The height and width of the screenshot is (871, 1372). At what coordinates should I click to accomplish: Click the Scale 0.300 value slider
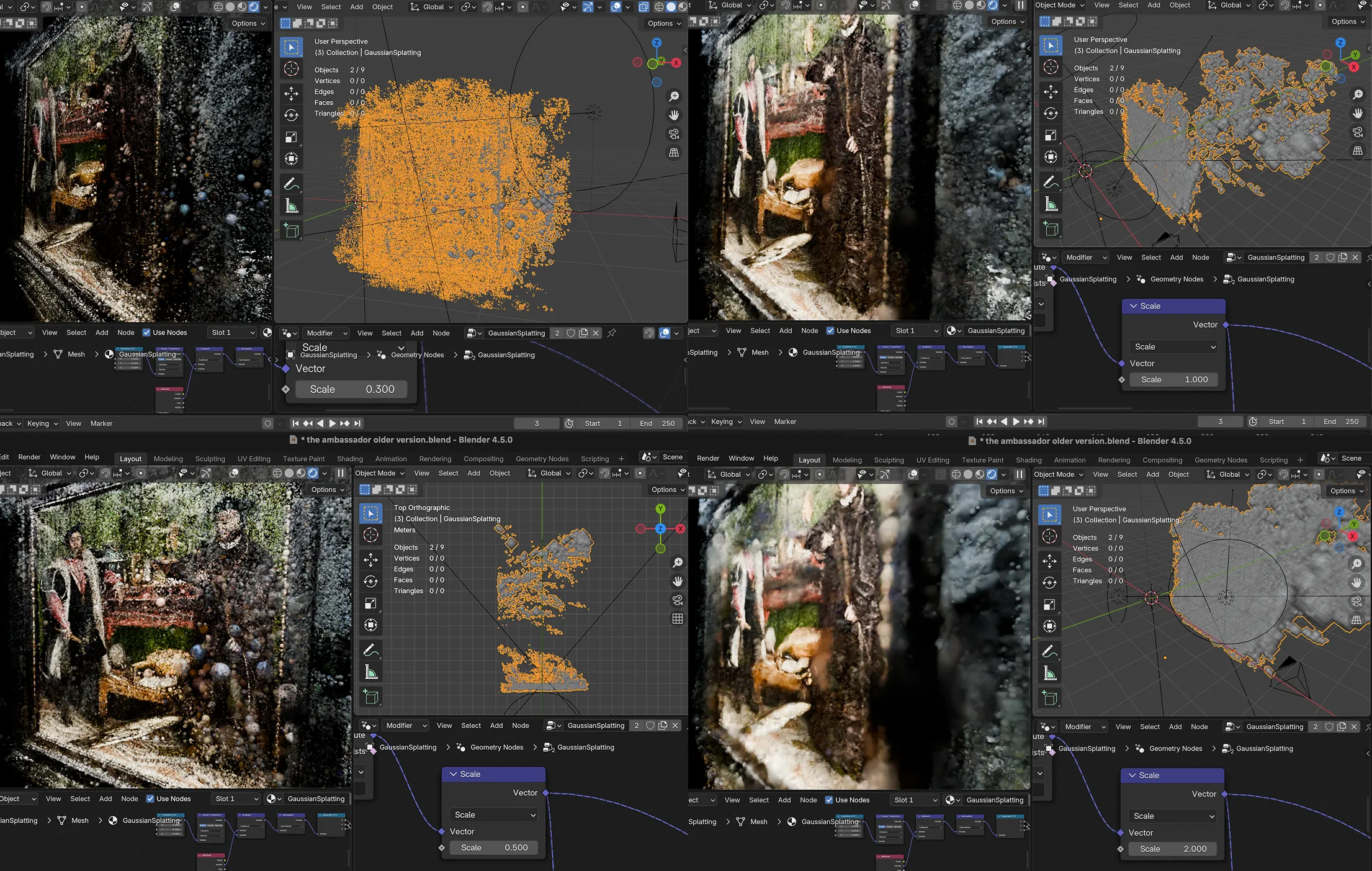[351, 389]
